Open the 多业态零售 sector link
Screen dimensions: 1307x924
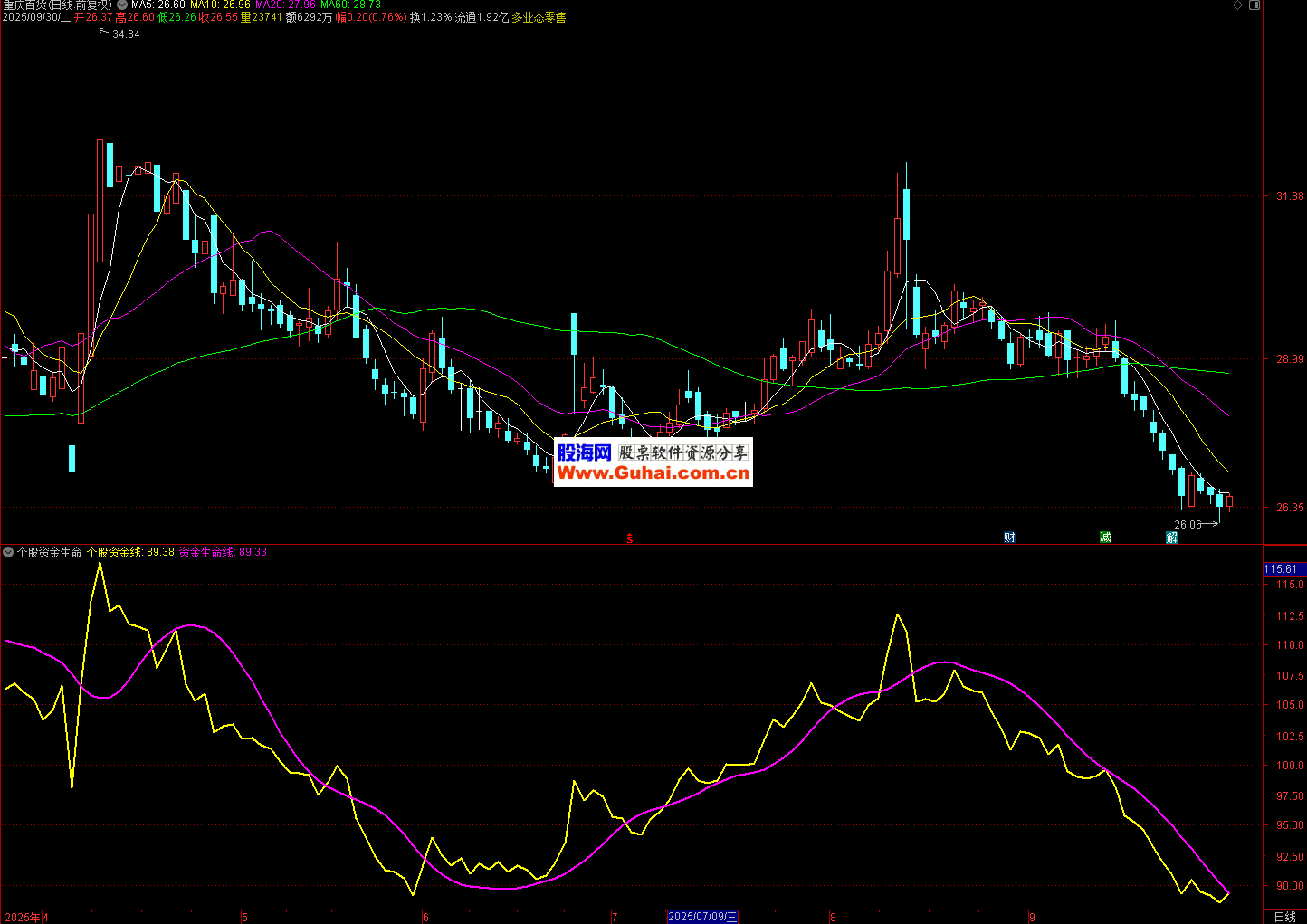point(539,17)
